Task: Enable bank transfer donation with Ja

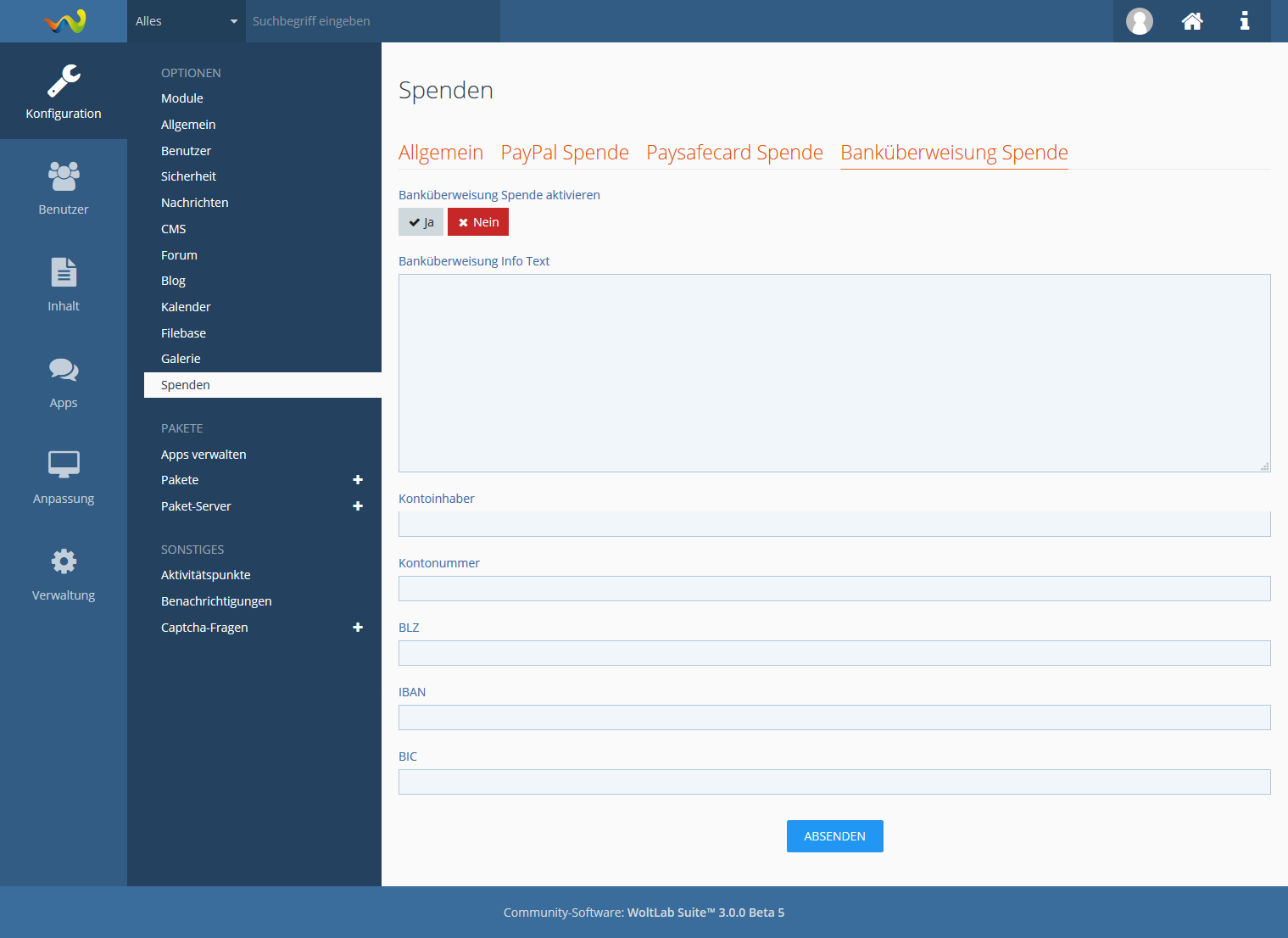Action: 421,222
